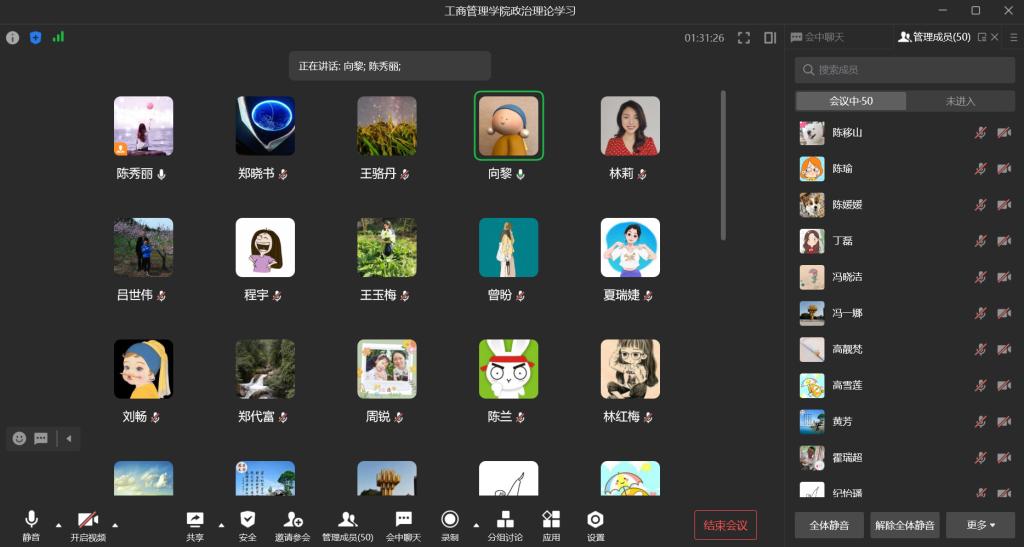
Task: Click the red 结束会议 button
Action: [x=725, y=525]
